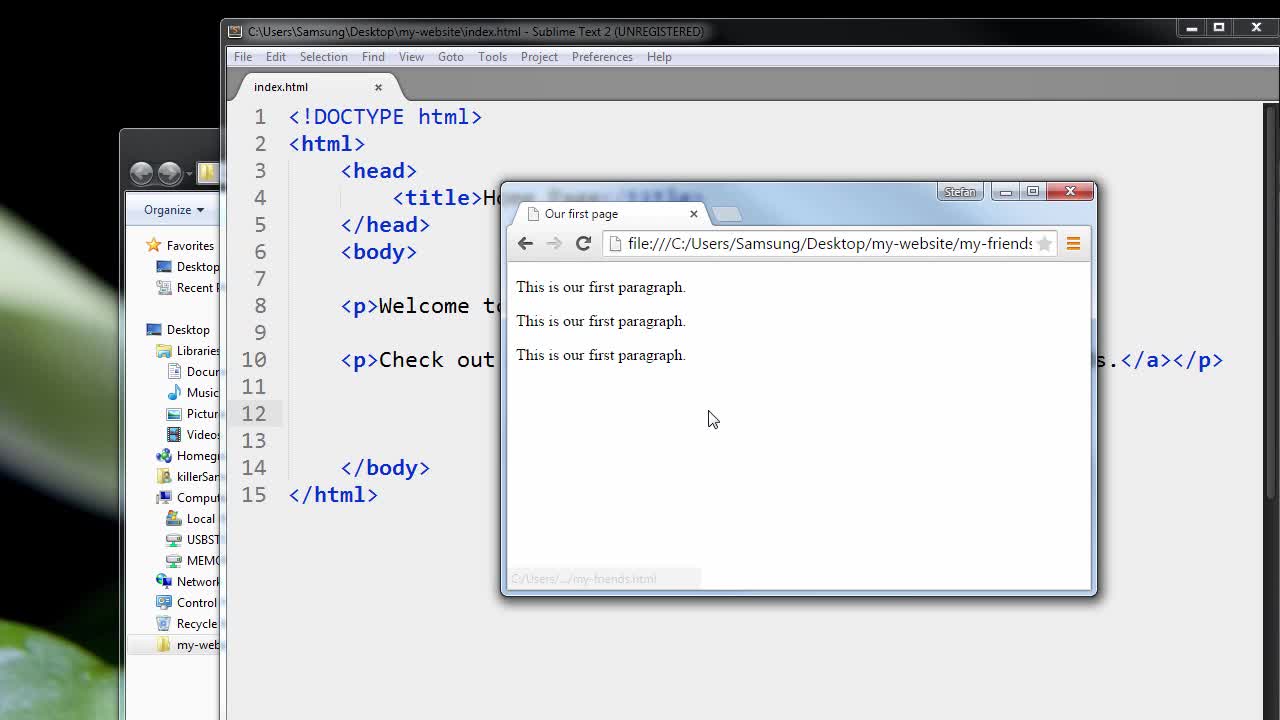The image size is (1280, 720).
Task: Click the Explorer back navigation button
Action: point(141,173)
